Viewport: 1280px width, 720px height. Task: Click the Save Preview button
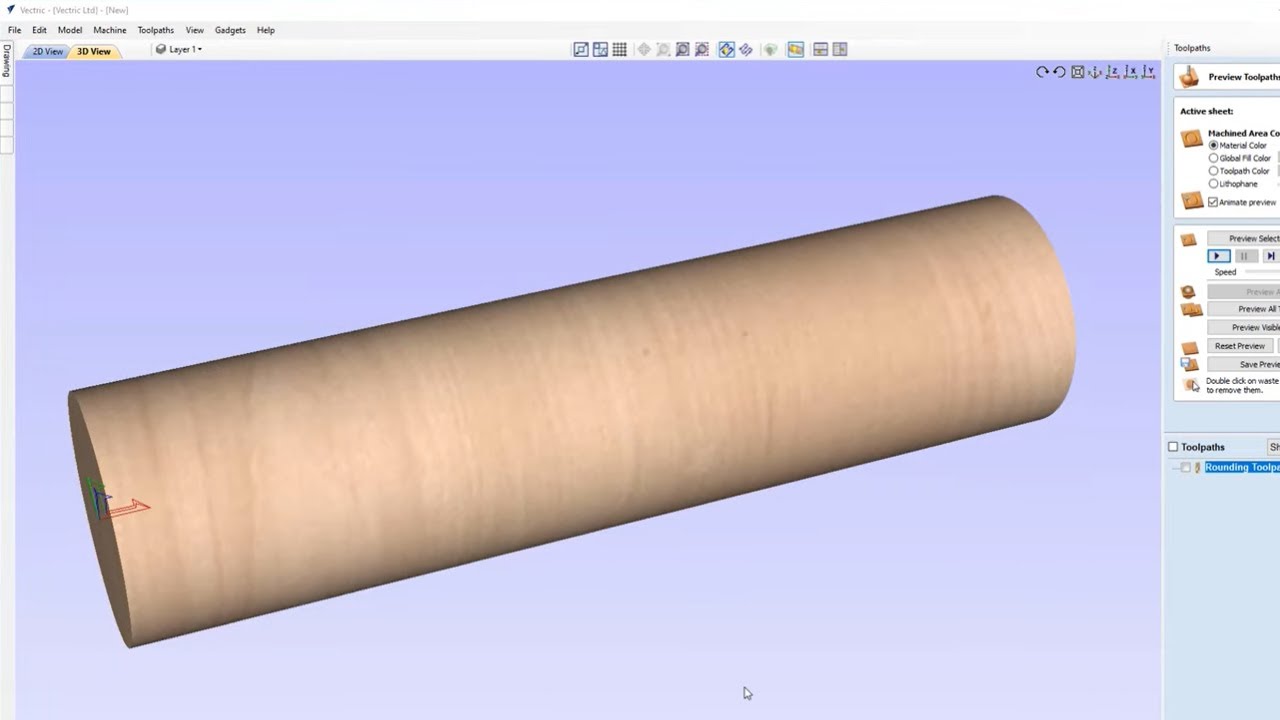click(x=1243, y=364)
